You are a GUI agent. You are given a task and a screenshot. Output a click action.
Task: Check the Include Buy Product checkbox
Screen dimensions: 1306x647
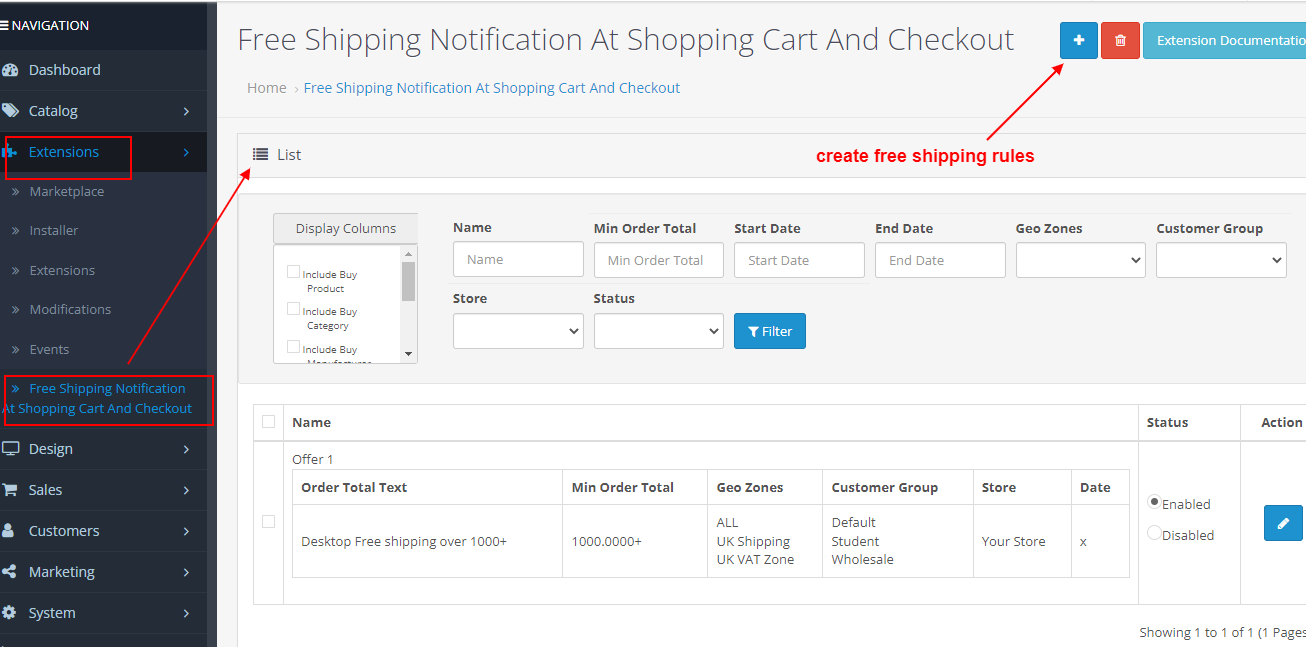click(x=293, y=272)
